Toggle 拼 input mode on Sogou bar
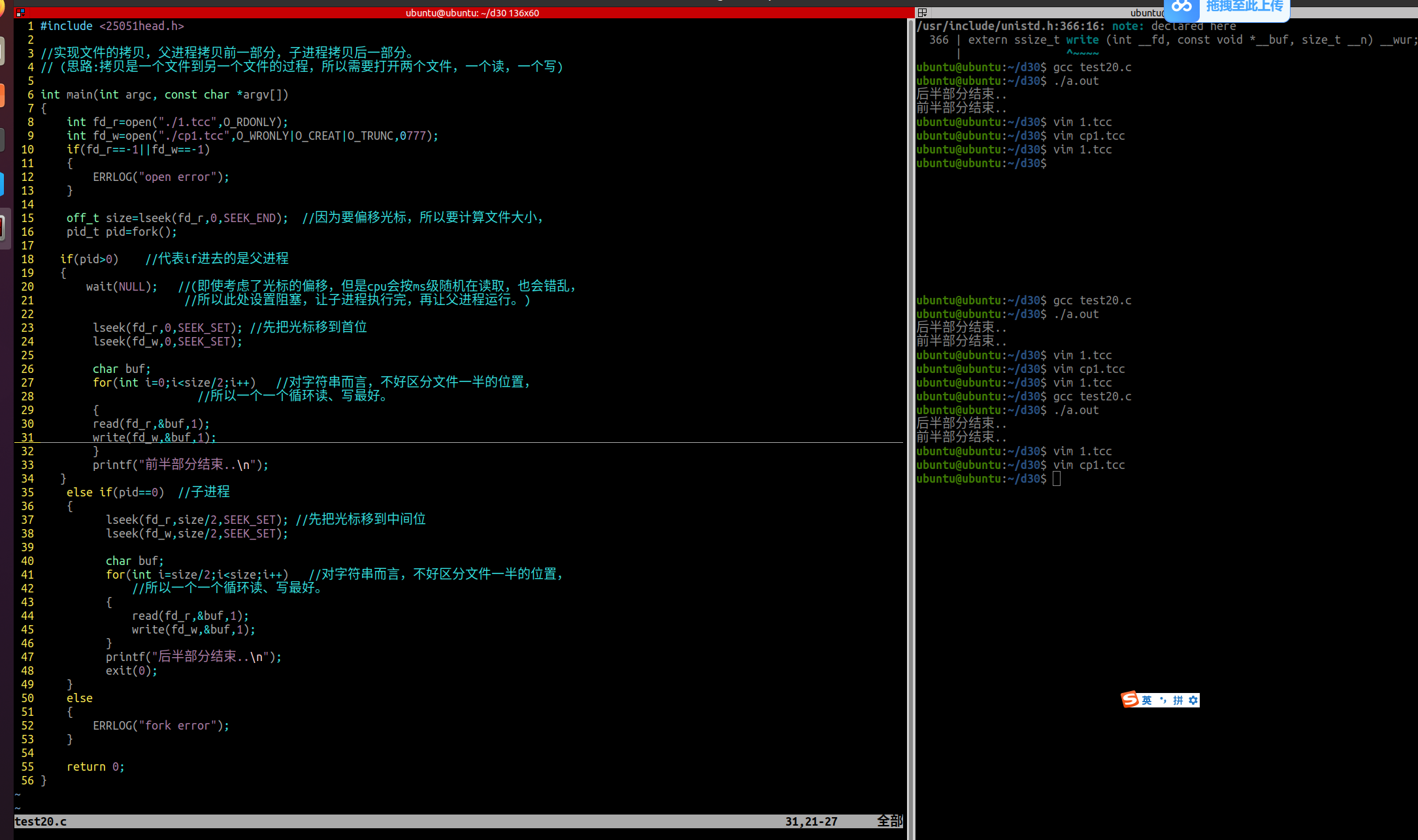The height and width of the screenshot is (840, 1418). [1179, 700]
